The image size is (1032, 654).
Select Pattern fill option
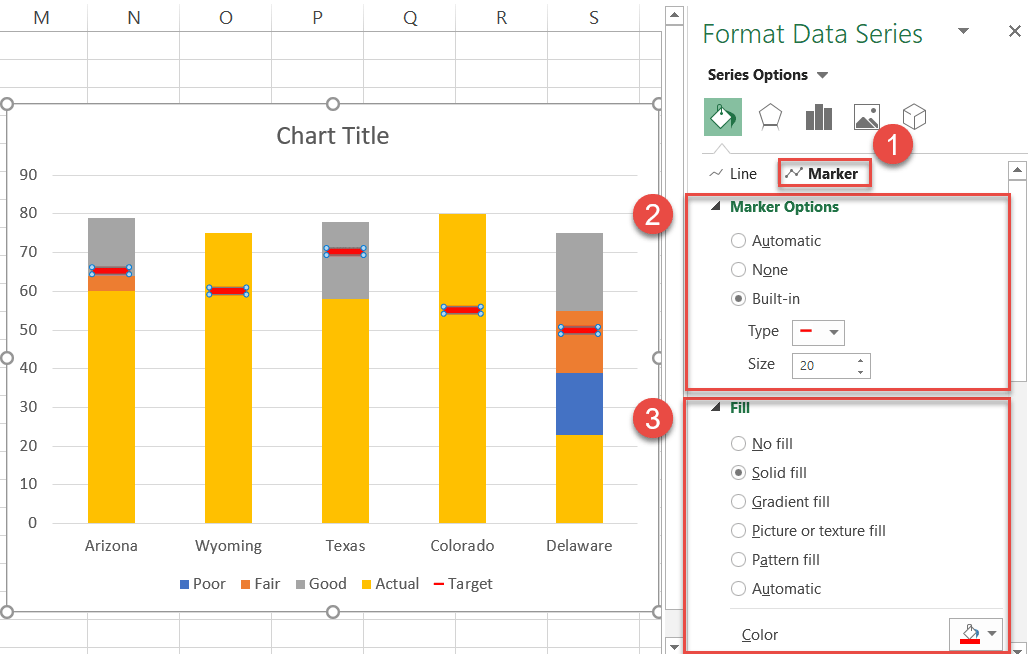point(738,559)
